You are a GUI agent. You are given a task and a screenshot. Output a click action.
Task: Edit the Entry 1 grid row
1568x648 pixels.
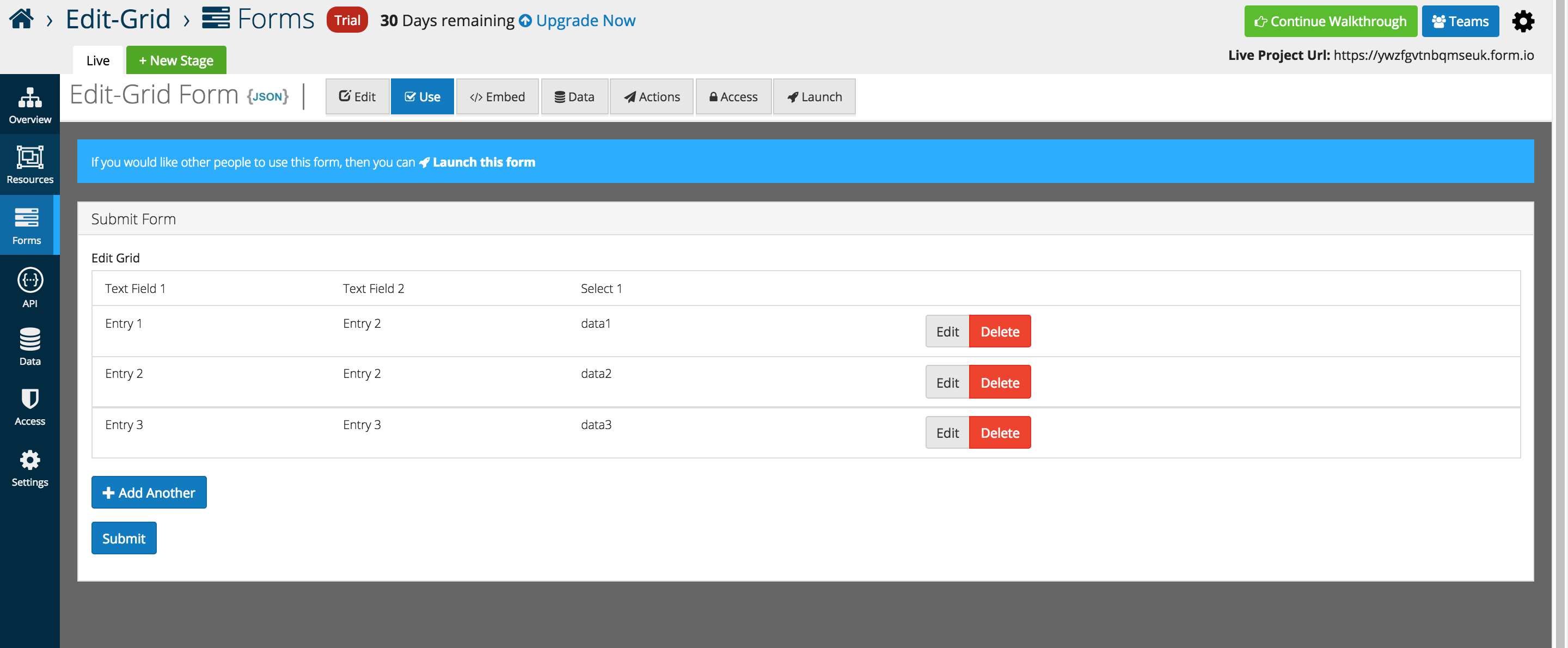click(947, 331)
